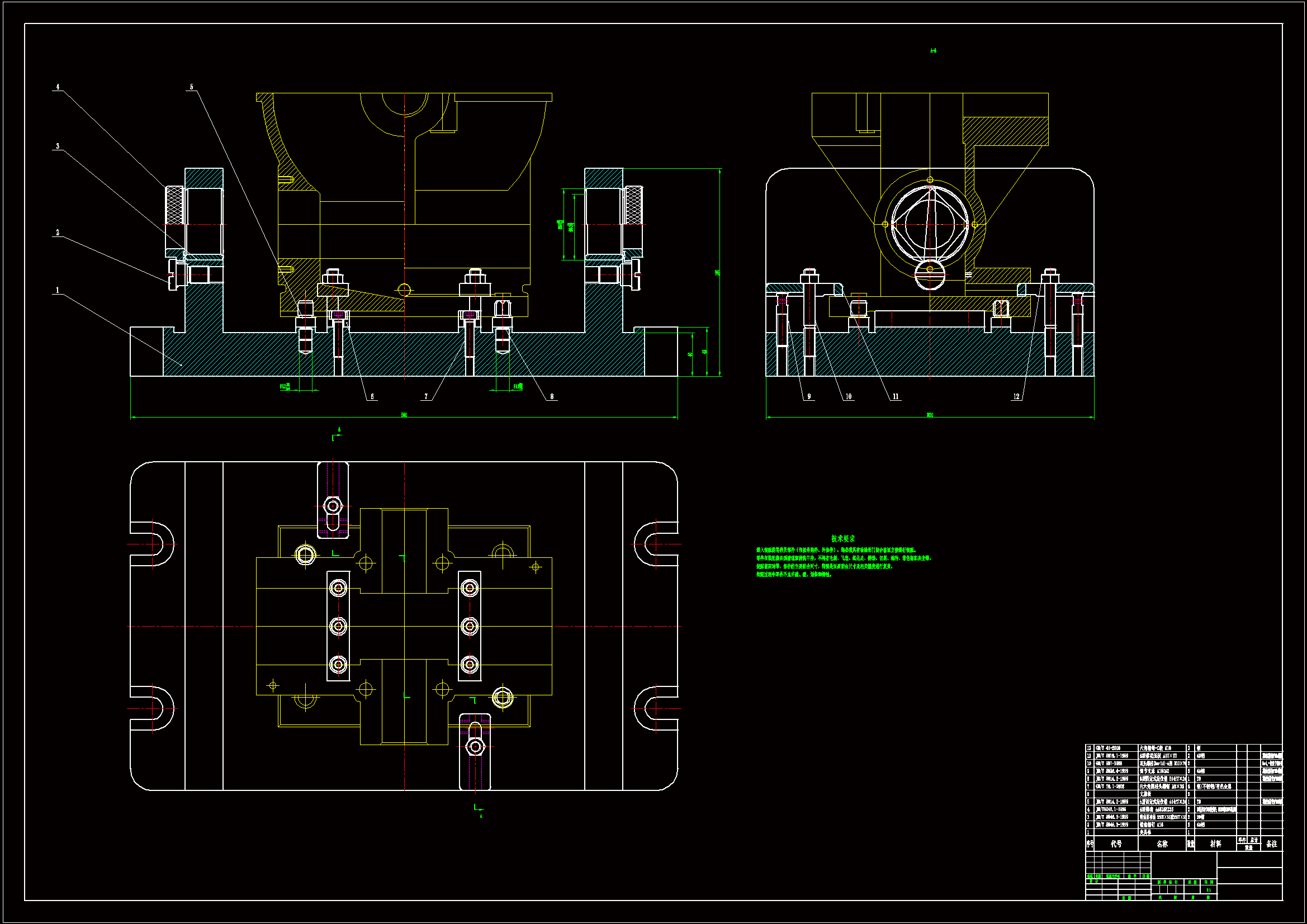Click part callout number 7 label
1307x924 pixels.
pyautogui.click(x=426, y=397)
